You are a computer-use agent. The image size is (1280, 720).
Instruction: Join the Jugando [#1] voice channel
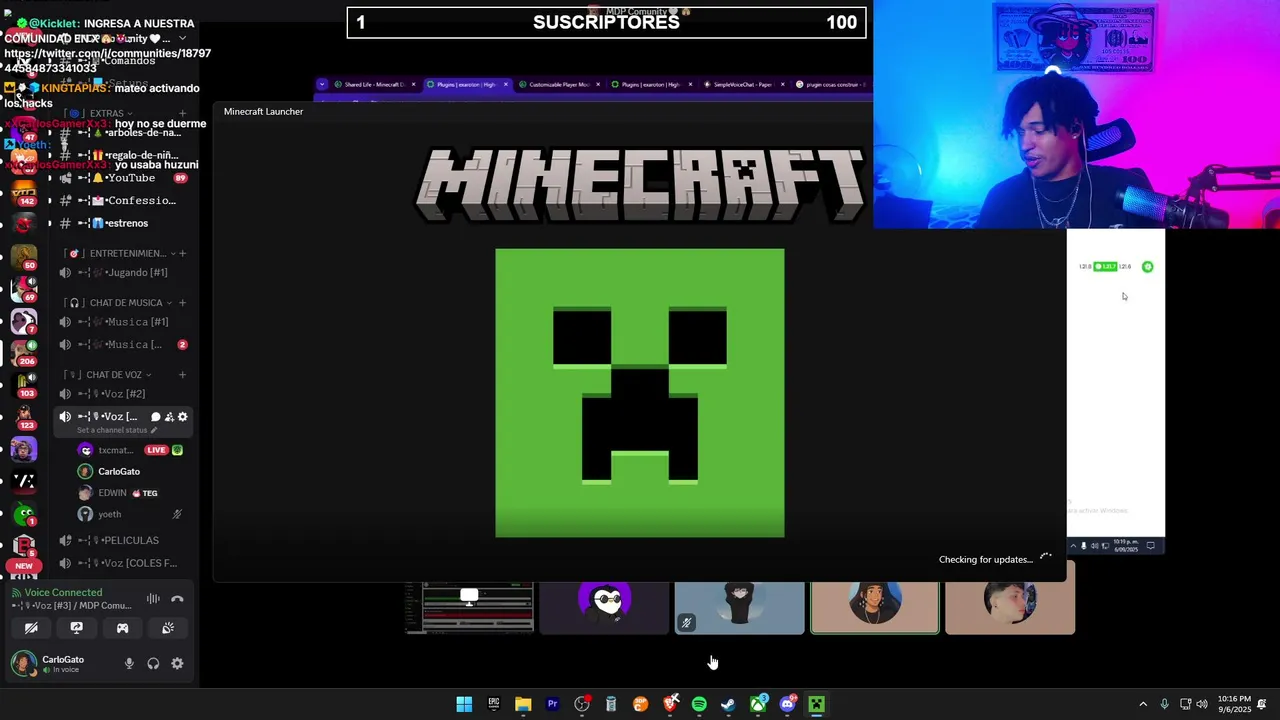click(123, 272)
